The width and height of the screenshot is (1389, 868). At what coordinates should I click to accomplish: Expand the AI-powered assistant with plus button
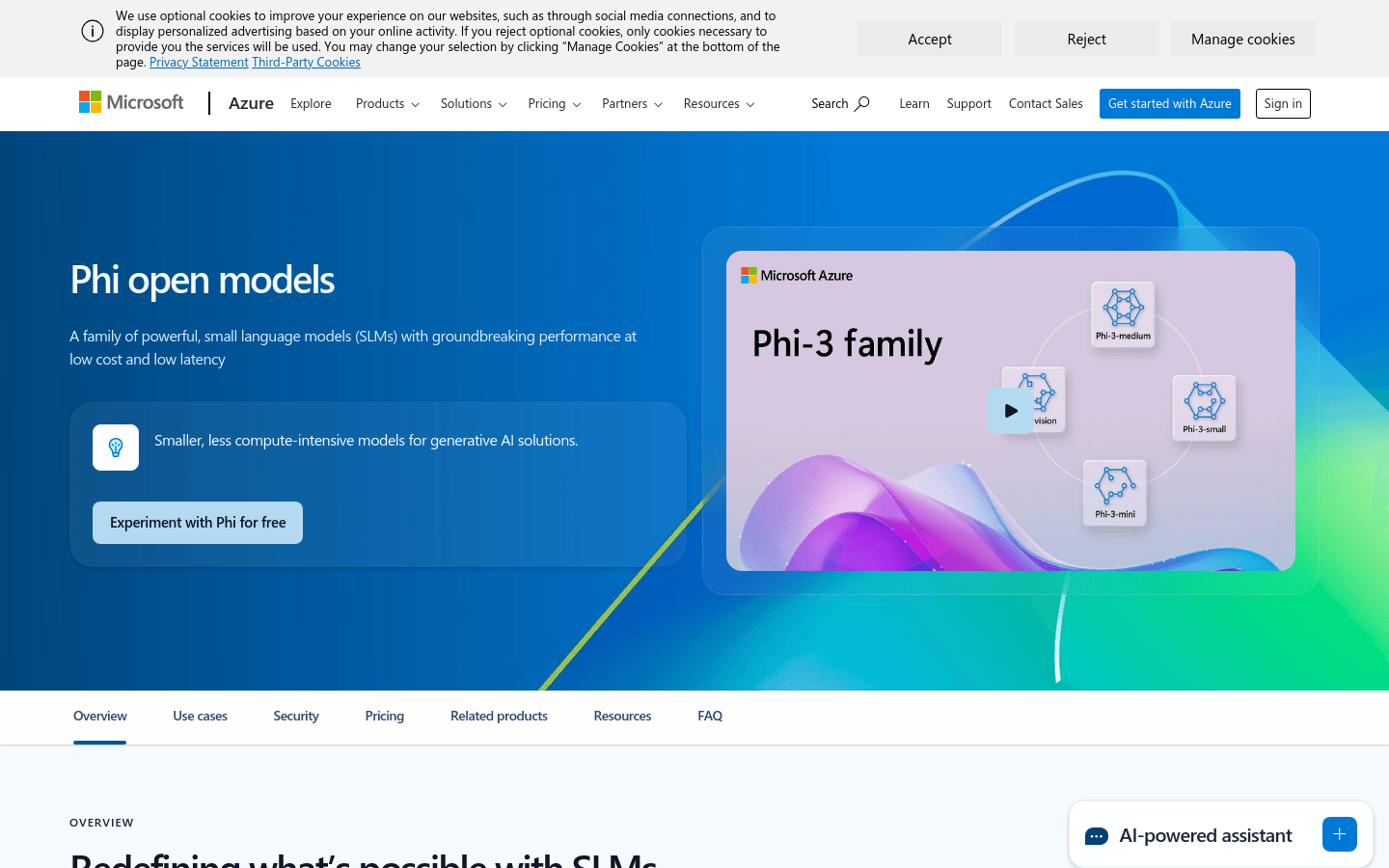tap(1340, 834)
